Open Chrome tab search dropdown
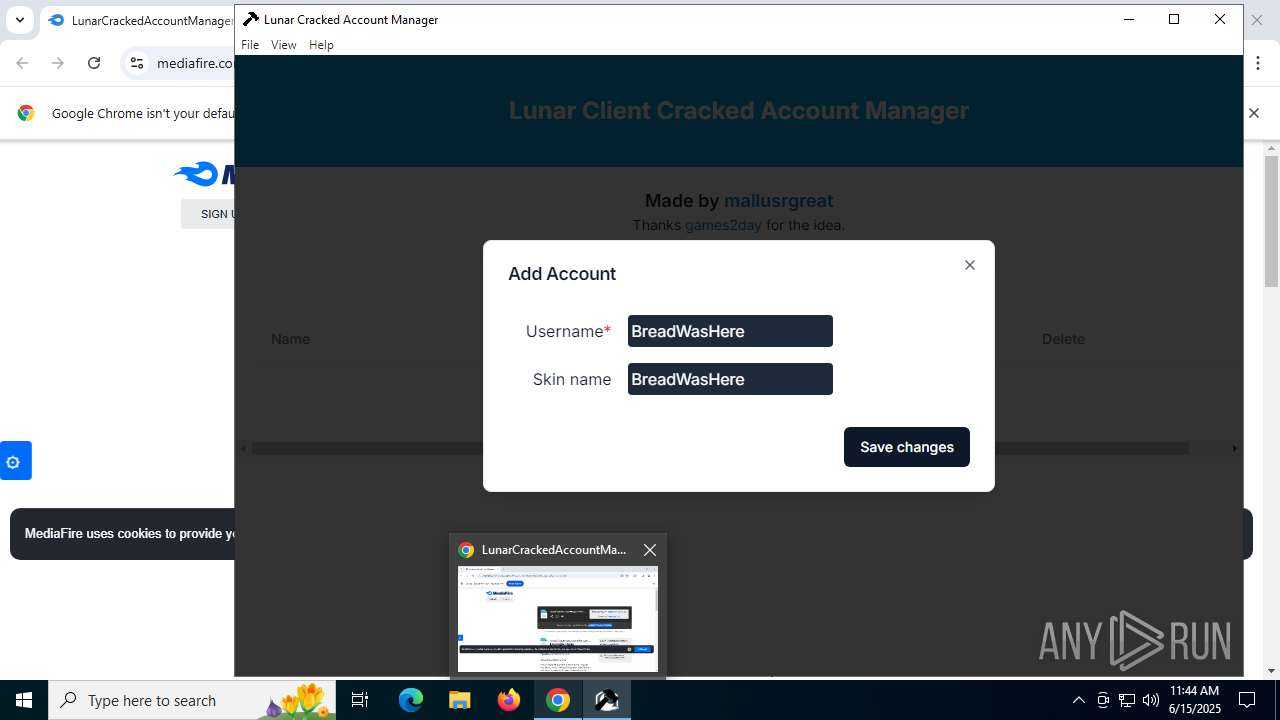Screen dimensions: 1280x720 pos(19,20)
